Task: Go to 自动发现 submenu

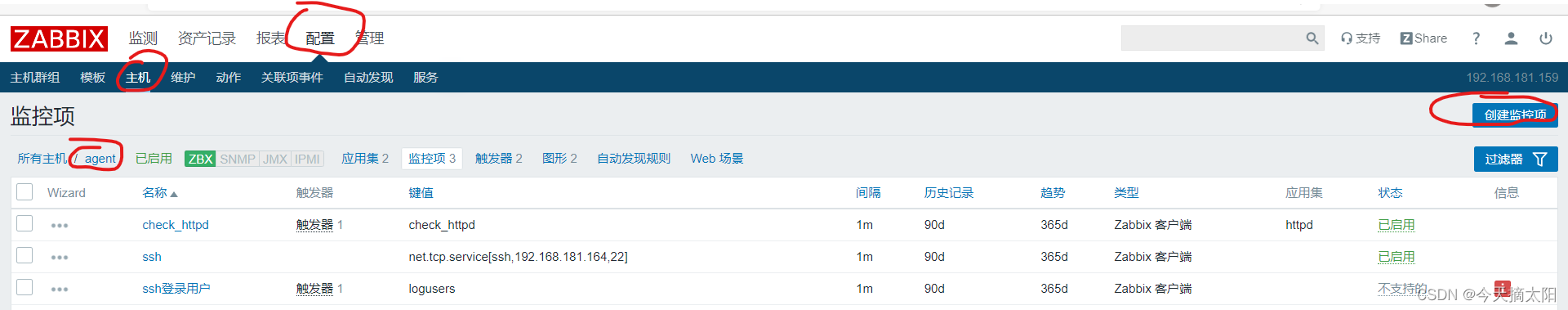Action: (368, 78)
